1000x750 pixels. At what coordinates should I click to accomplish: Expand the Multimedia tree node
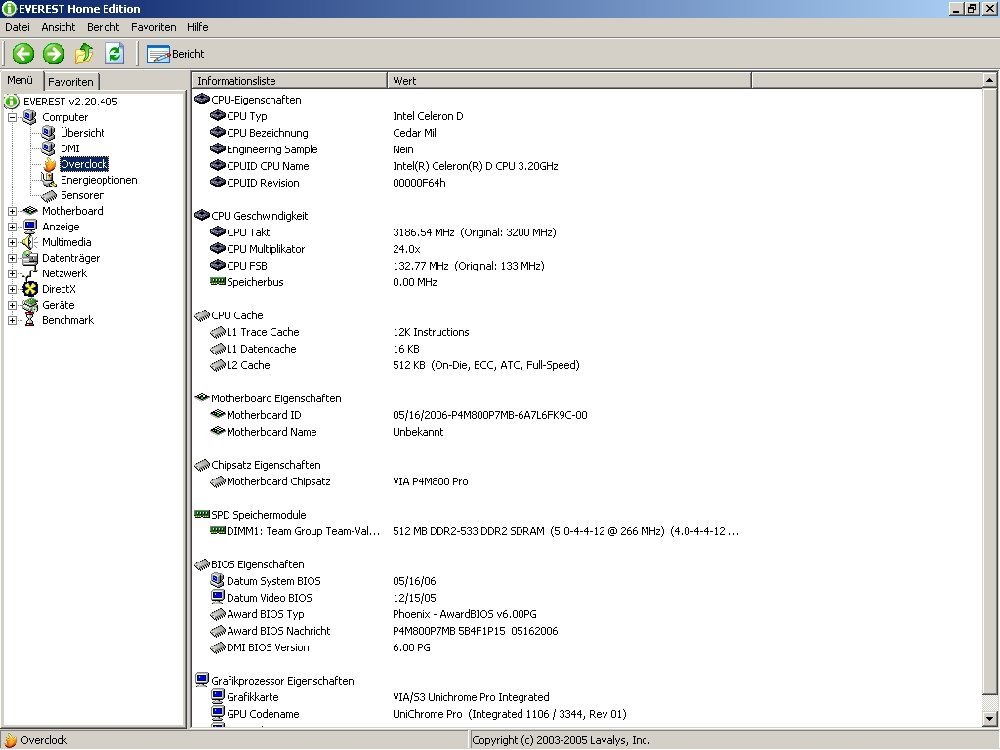coord(13,242)
